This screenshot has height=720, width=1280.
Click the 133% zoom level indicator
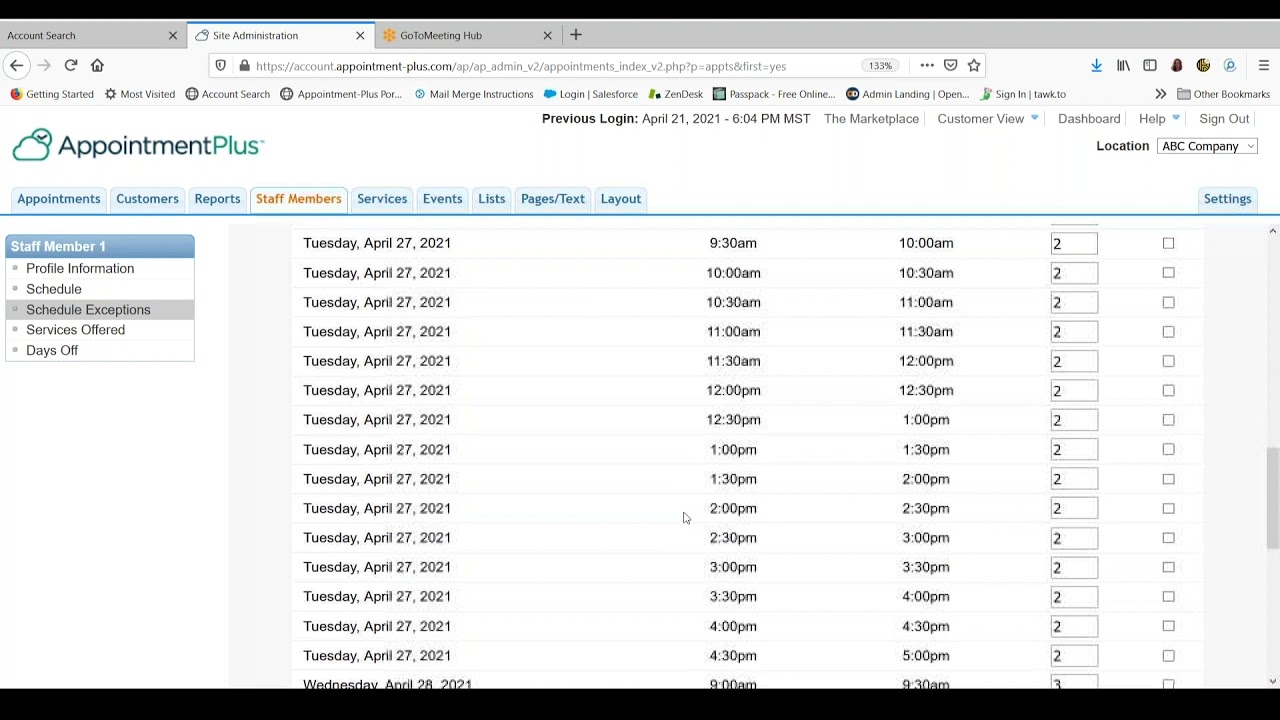tap(880, 66)
